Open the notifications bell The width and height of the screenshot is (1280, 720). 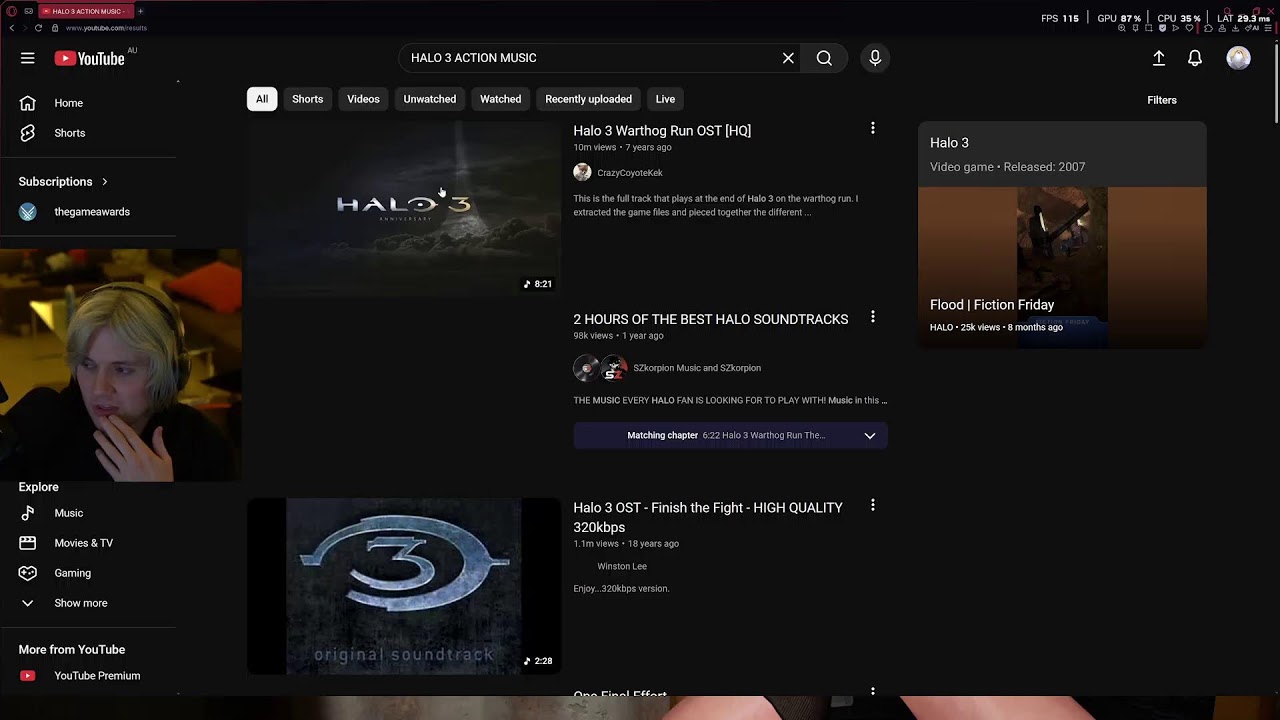point(1195,58)
